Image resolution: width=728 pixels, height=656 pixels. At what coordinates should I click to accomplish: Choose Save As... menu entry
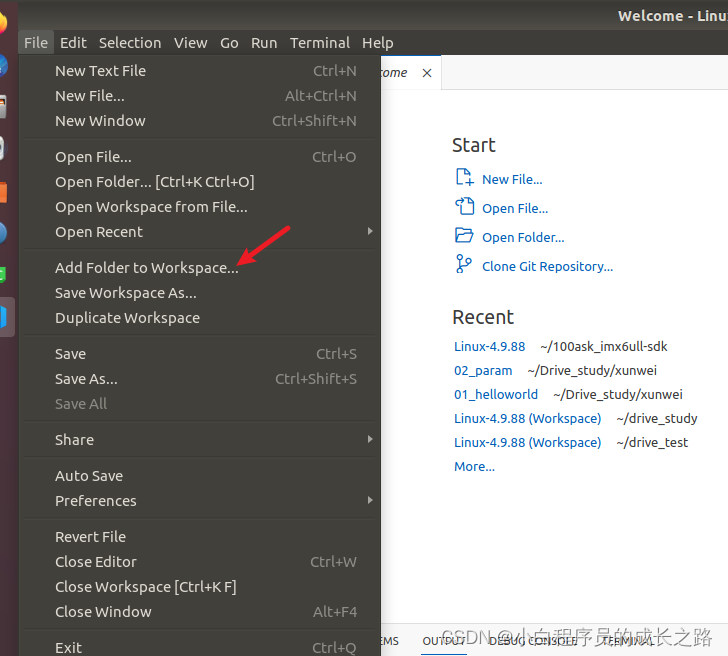[200, 379]
